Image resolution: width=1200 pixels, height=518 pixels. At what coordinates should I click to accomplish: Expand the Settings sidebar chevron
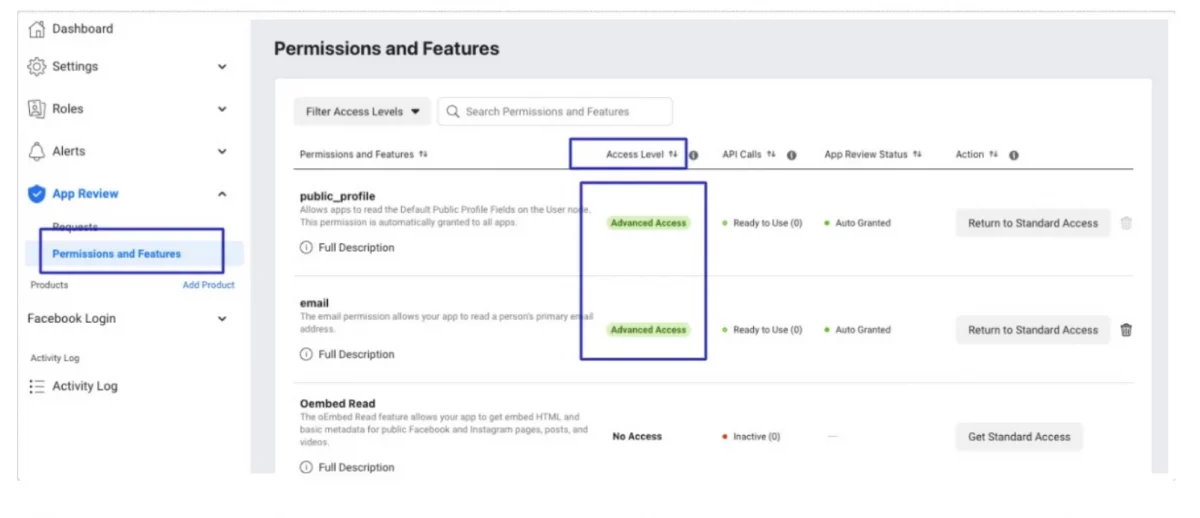[222, 67]
